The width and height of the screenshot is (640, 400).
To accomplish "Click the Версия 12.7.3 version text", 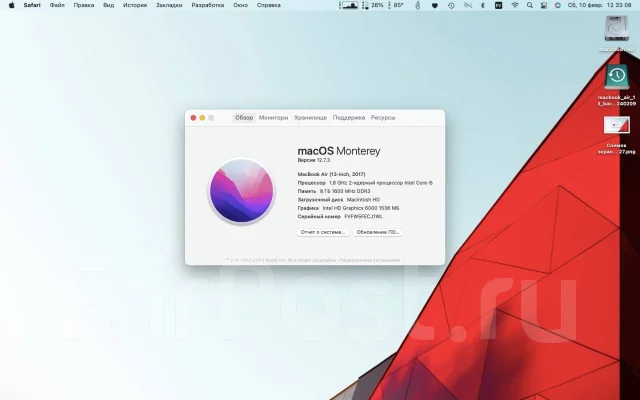I will pyautogui.click(x=313, y=160).
